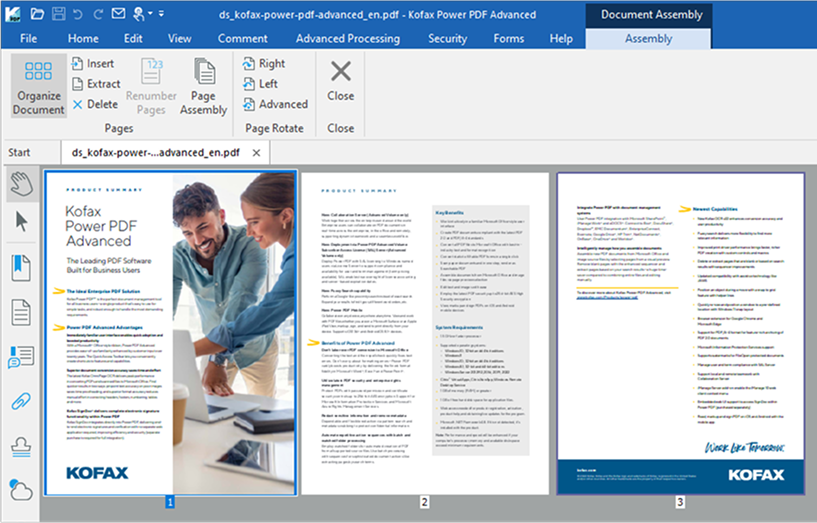Close the Document Assembly view
The width and height of the screenshot is (817, 523).
341,81
